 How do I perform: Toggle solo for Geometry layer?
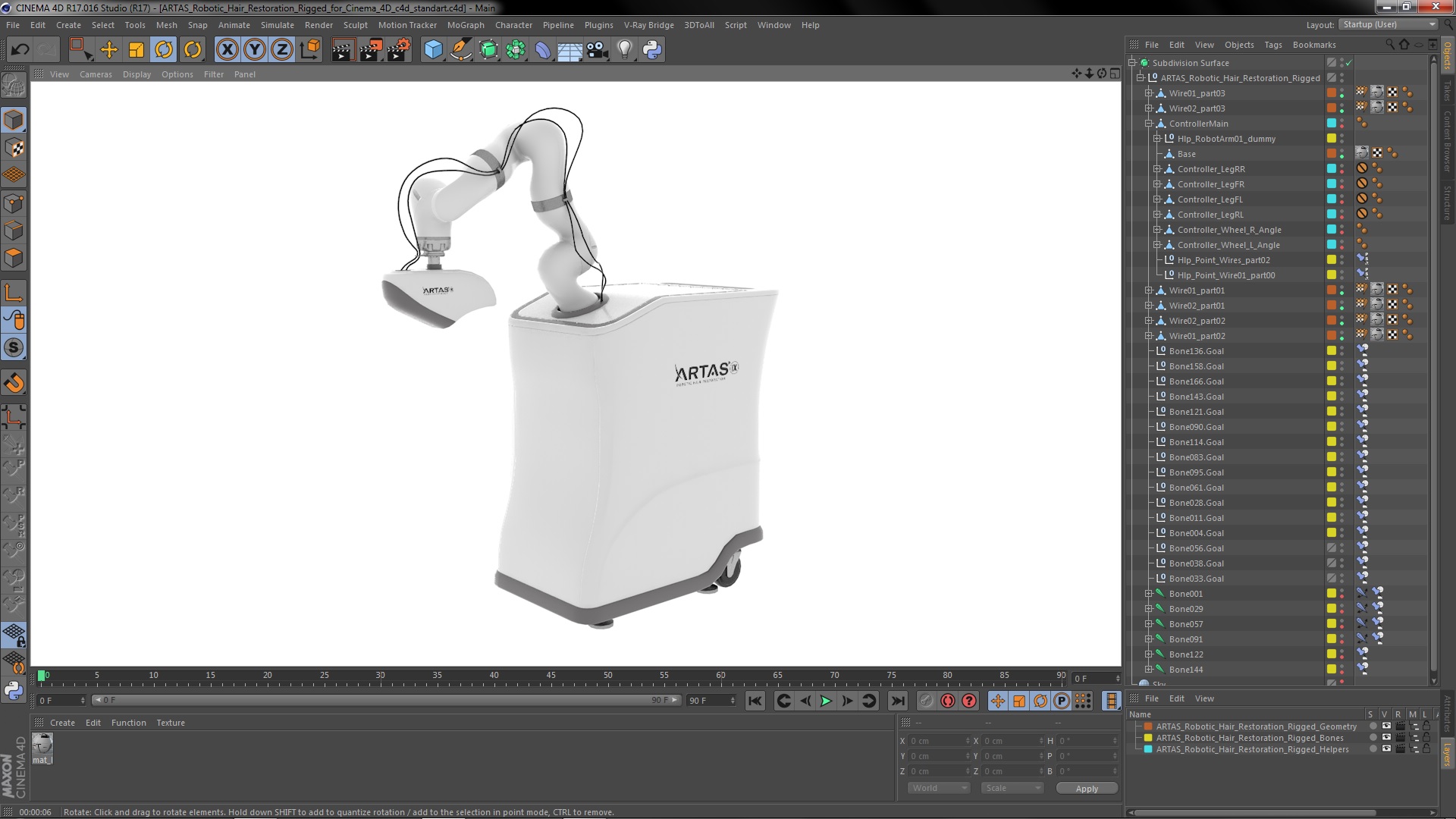point(1373,726)
